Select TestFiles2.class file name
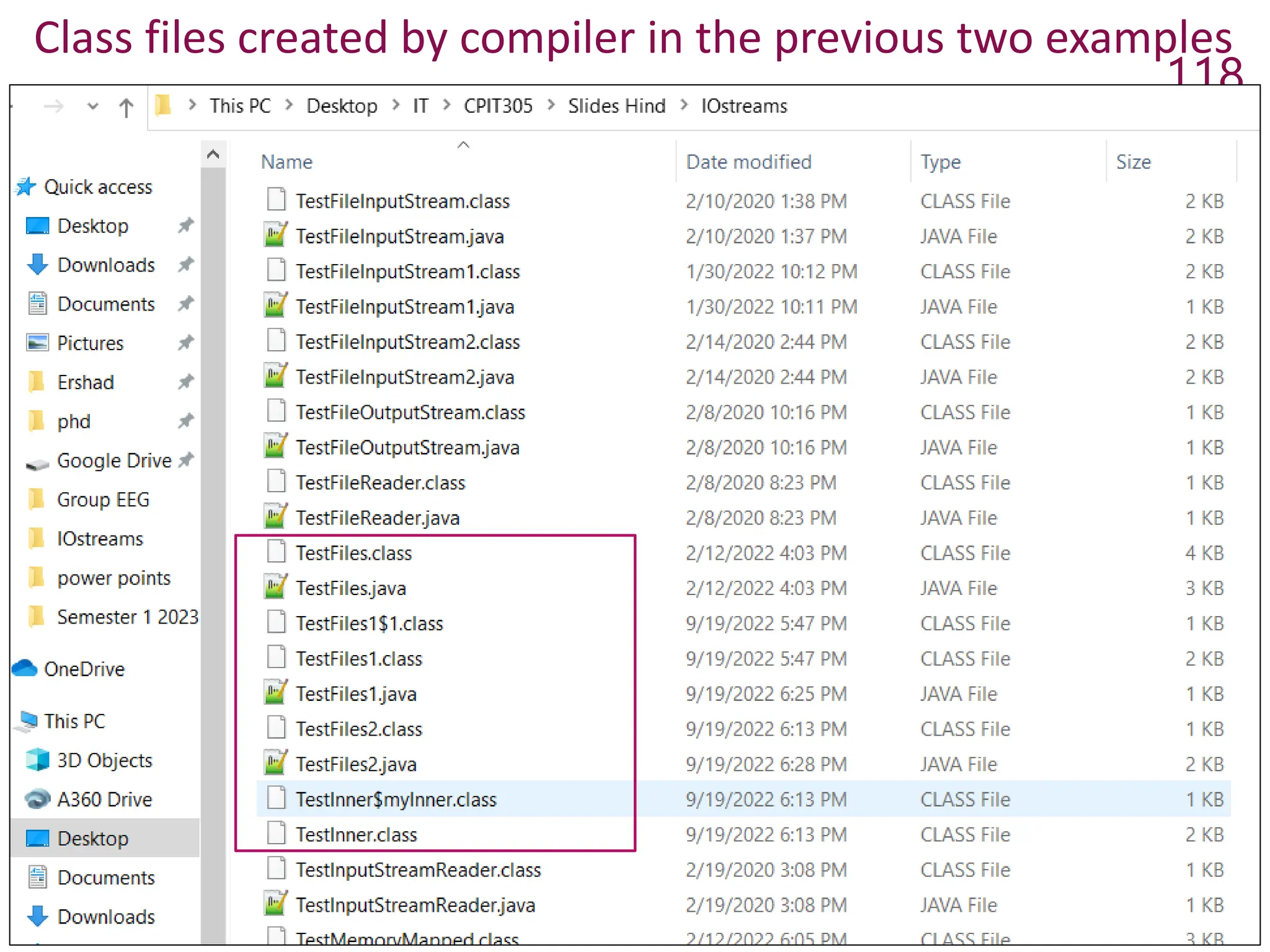Image resolution: width=1270 pixels, height=952 pixels. click(x=358, y=729)
